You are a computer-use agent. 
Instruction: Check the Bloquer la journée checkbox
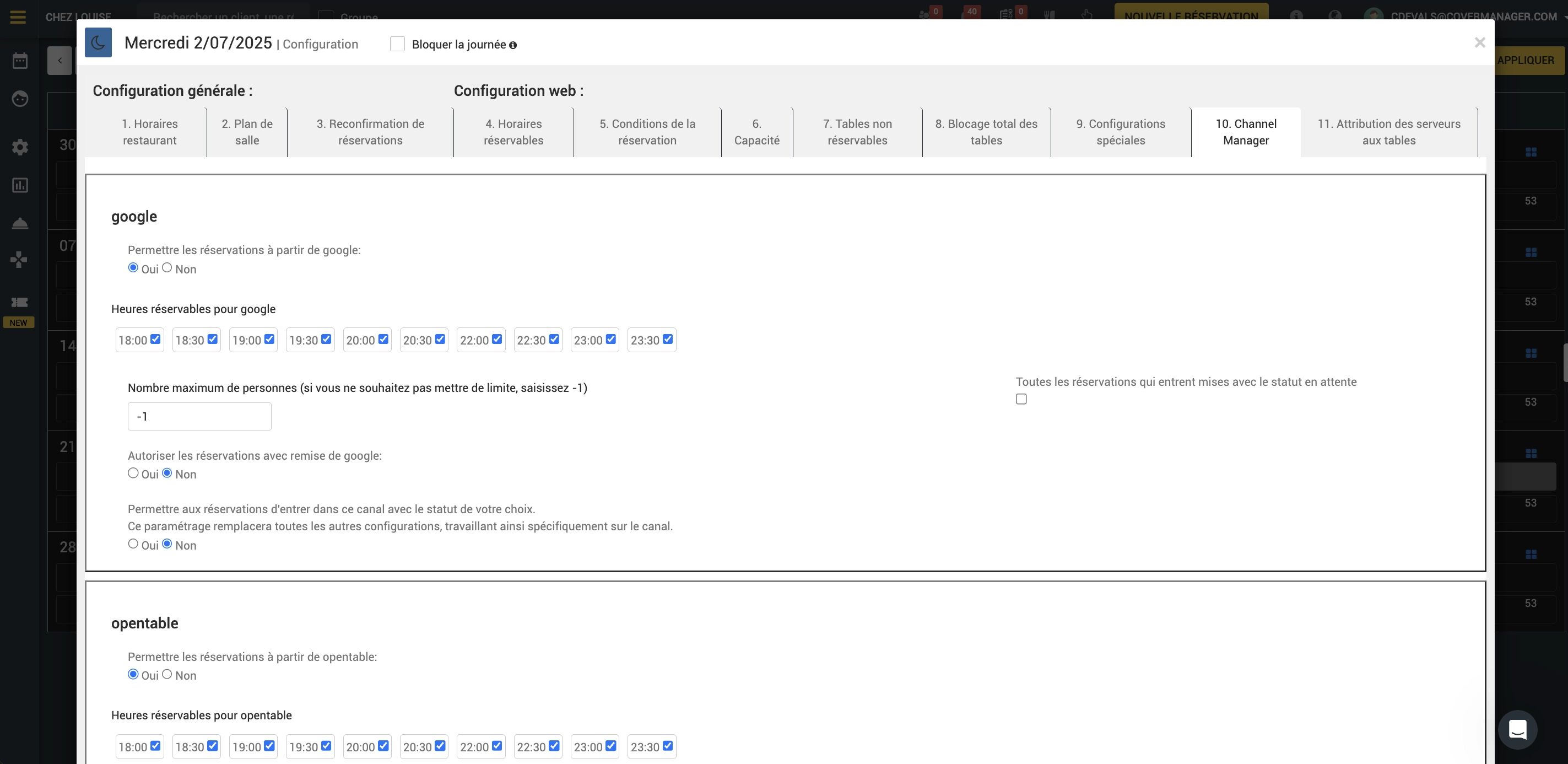click(397, 44)
